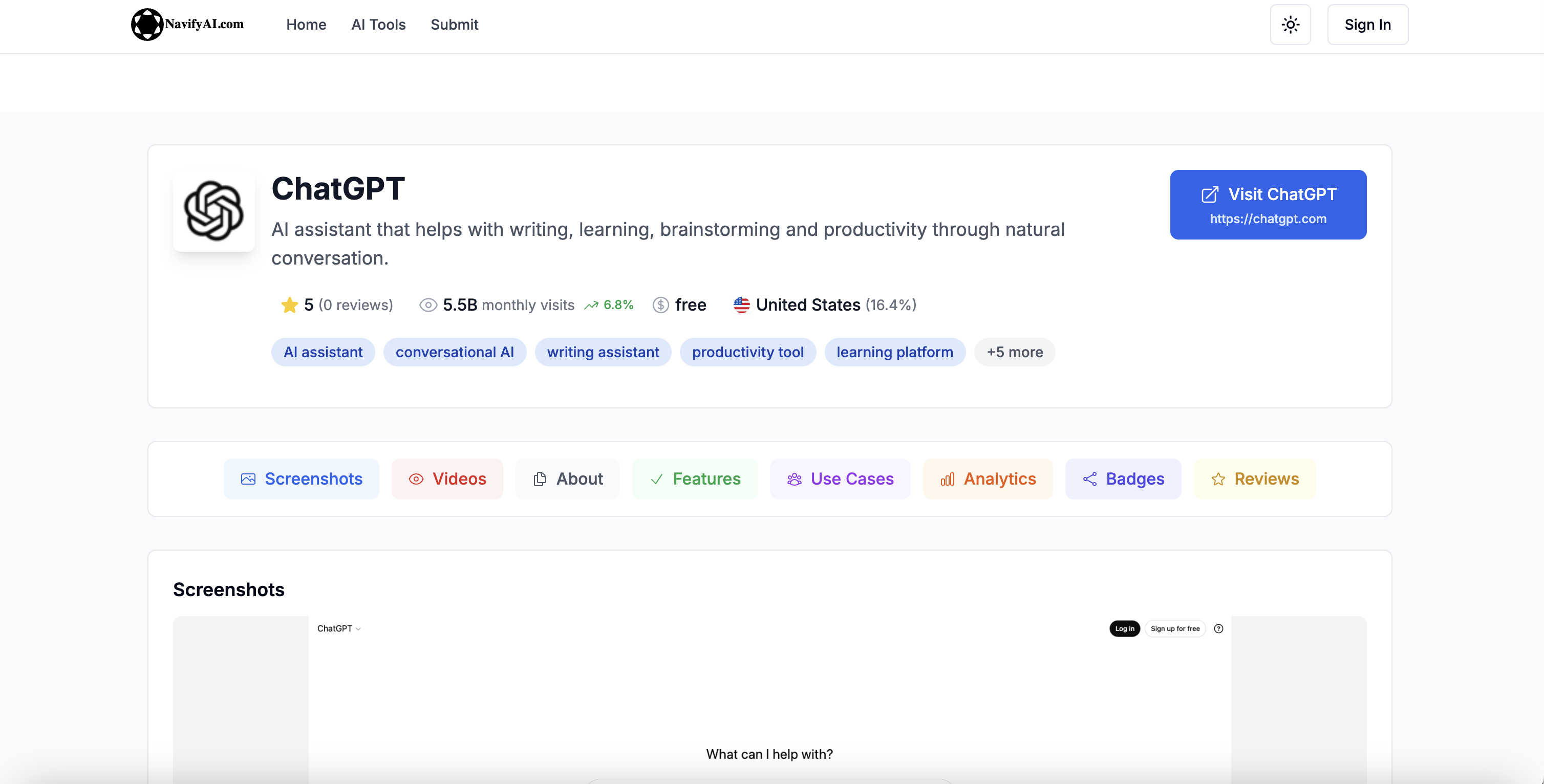
Task: Click the NavifyAI globe logo icon
Action: [x=147, y=25]
